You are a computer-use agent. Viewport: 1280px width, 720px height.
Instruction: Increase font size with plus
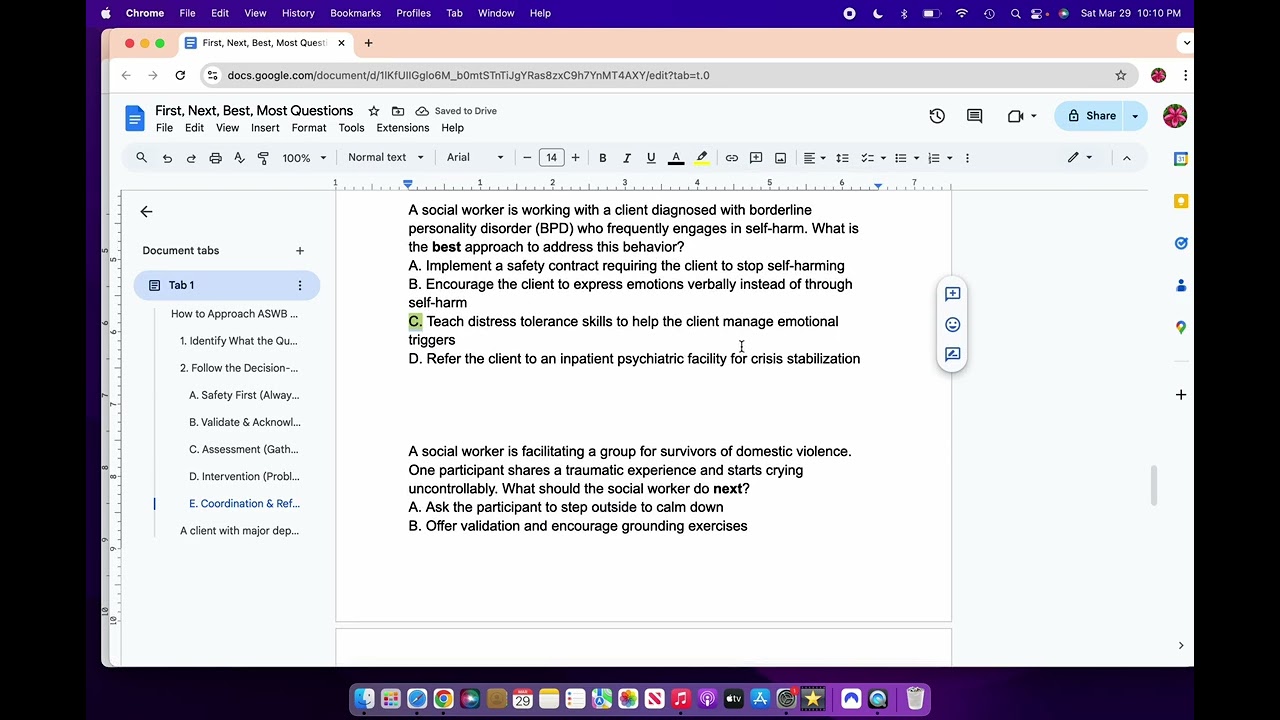(x=575, y=158)
